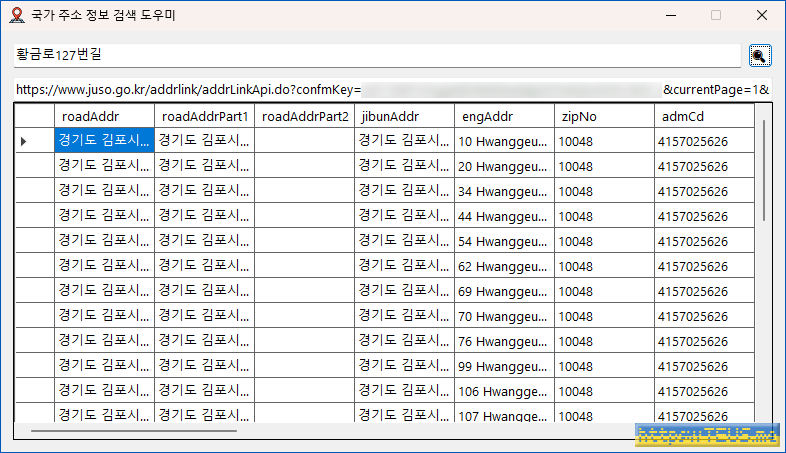
Task: Click the address search text field
Action: point(375,55)
